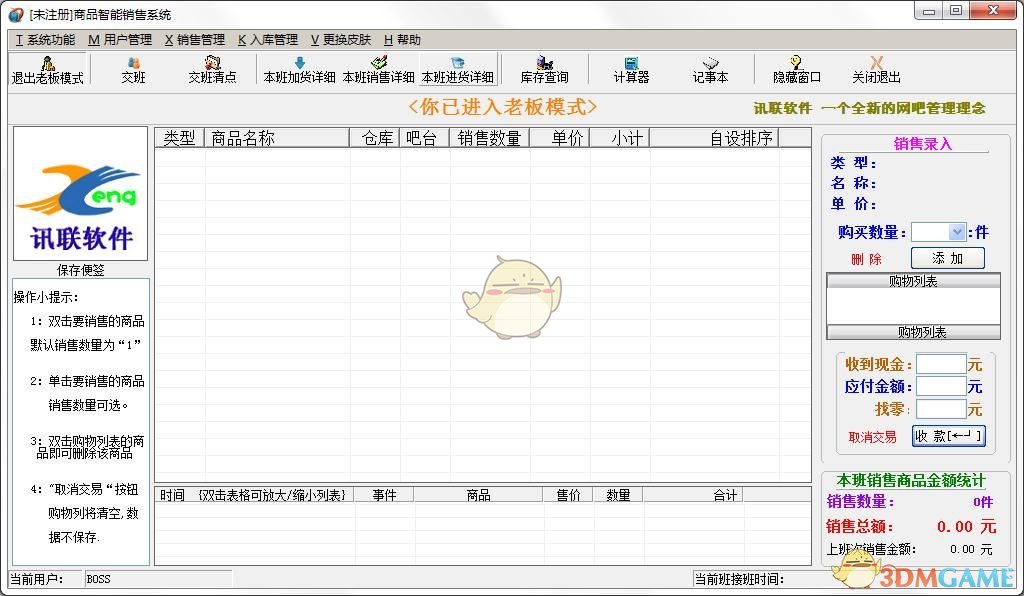Open 本班加货详细 restock details
Screen dimensions: 1024x596
[299, 70]
